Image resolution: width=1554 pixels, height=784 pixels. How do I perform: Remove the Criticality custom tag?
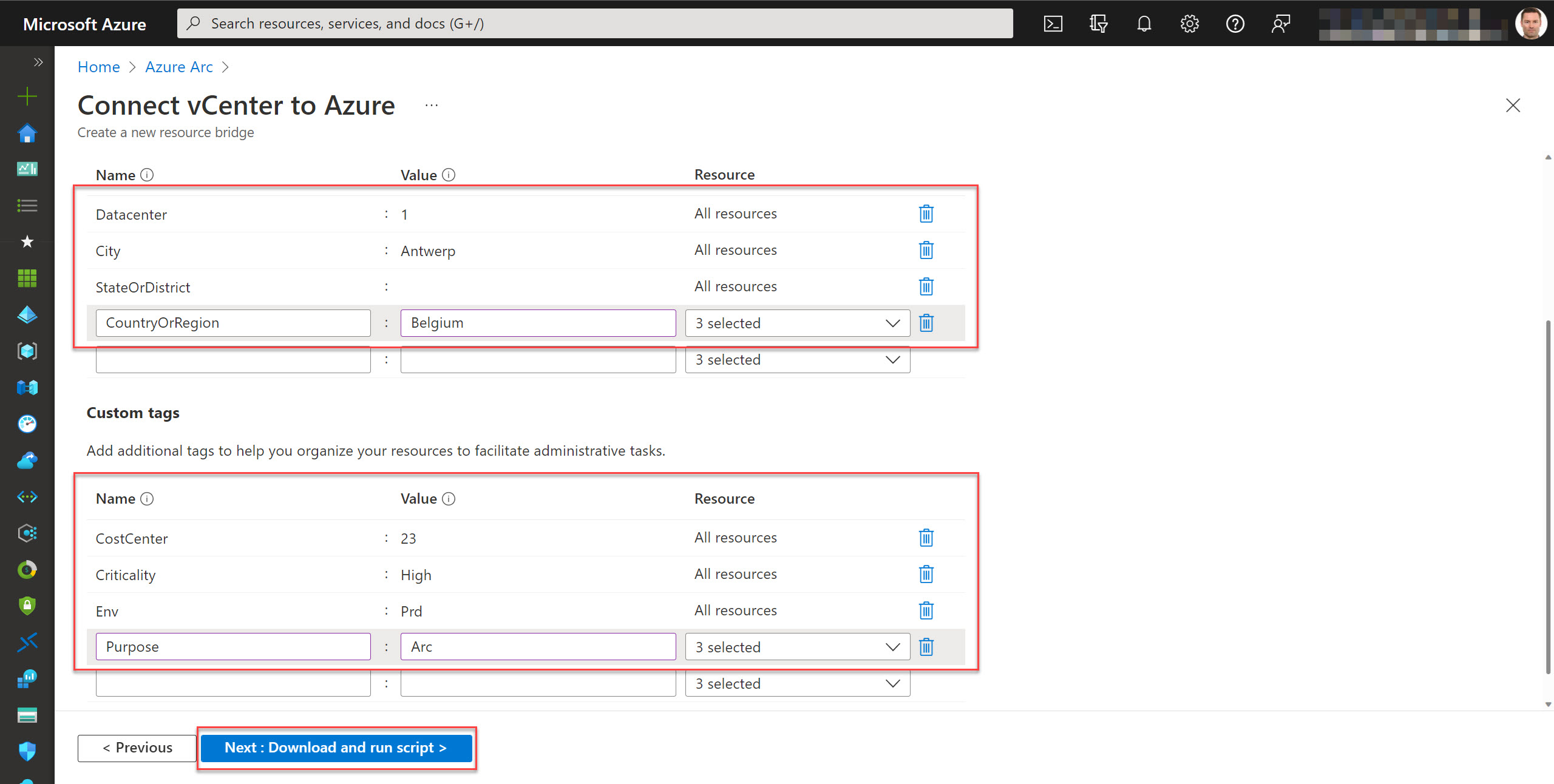click(x=926, y=574)
